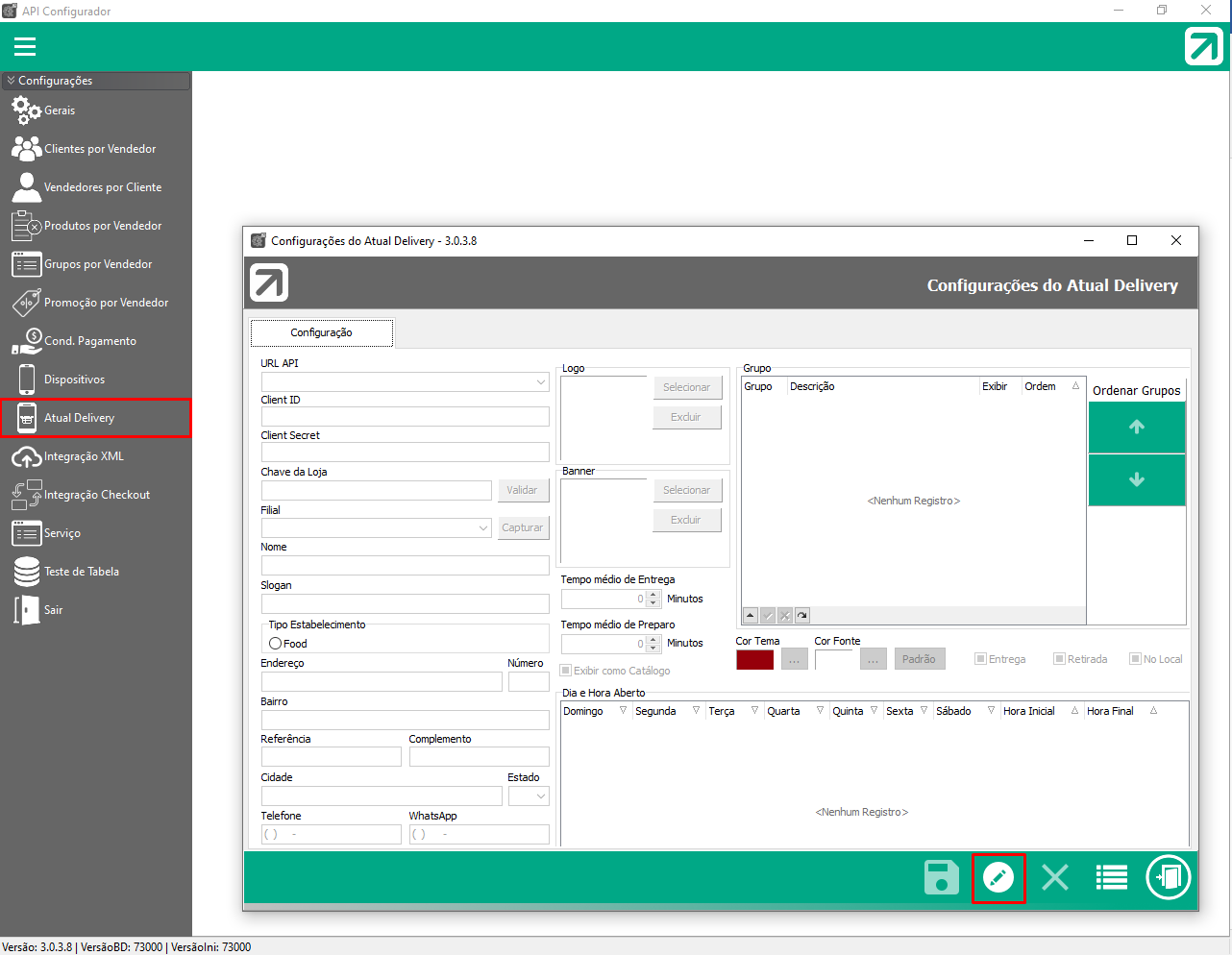This screenshot has height=955, width=1232.
Task: Expand the URL API dropdown
Action: [541, 382]
